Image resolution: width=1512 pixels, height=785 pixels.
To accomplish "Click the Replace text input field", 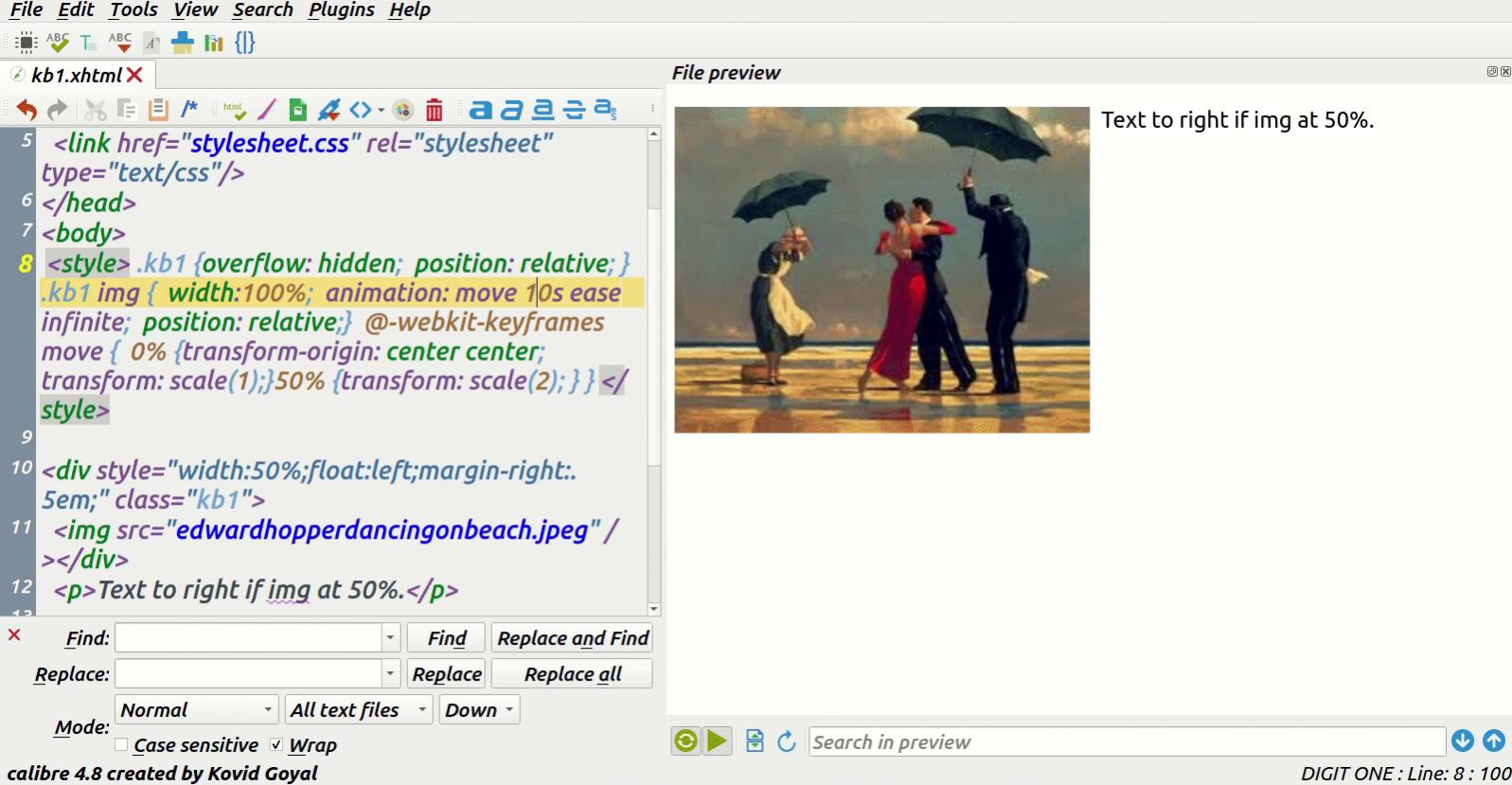I will pyautogui.click(x=248, y=674).
